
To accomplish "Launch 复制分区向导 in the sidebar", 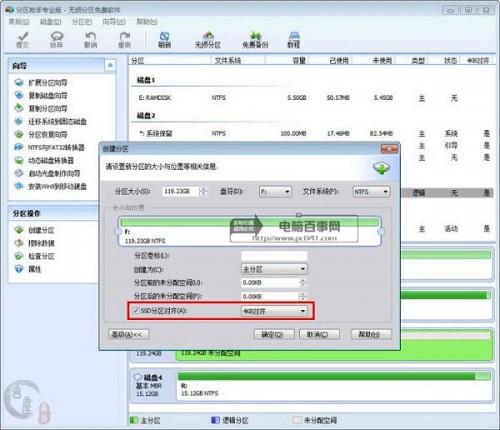I will point(41,108).
